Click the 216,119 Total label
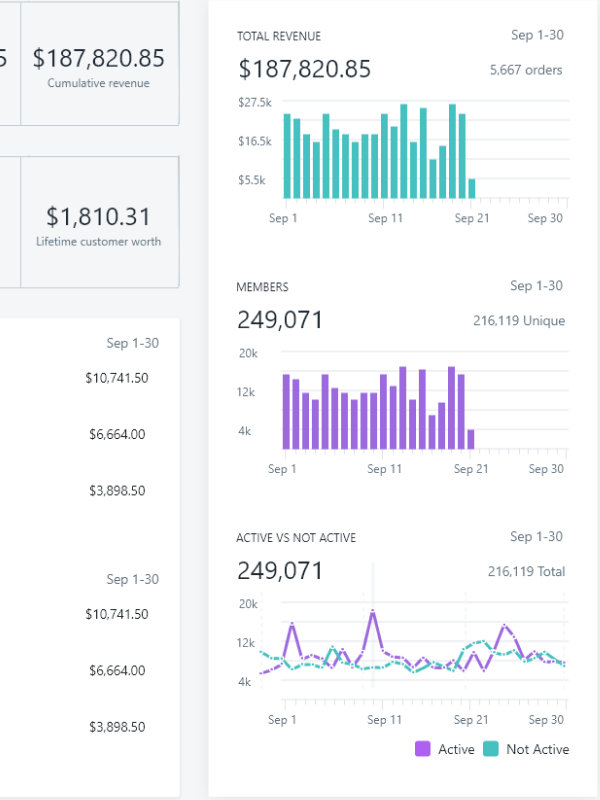The image size is (600, 800). (x=526, y=571)
